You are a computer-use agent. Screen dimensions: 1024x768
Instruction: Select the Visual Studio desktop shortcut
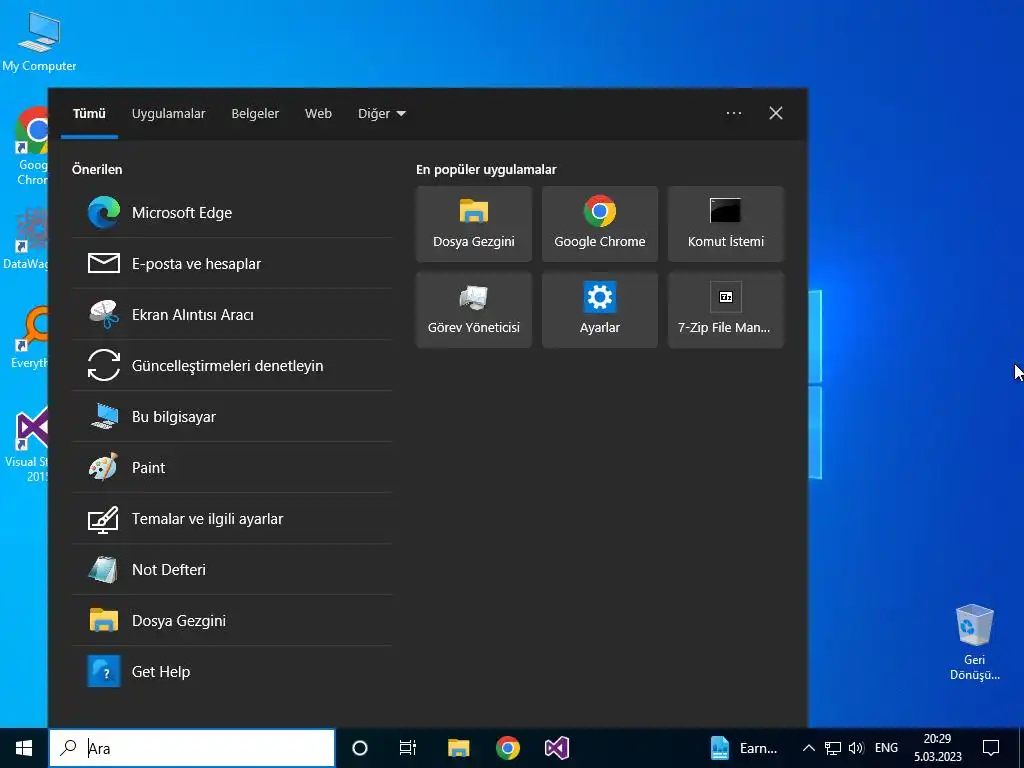[x=29, y=444]
